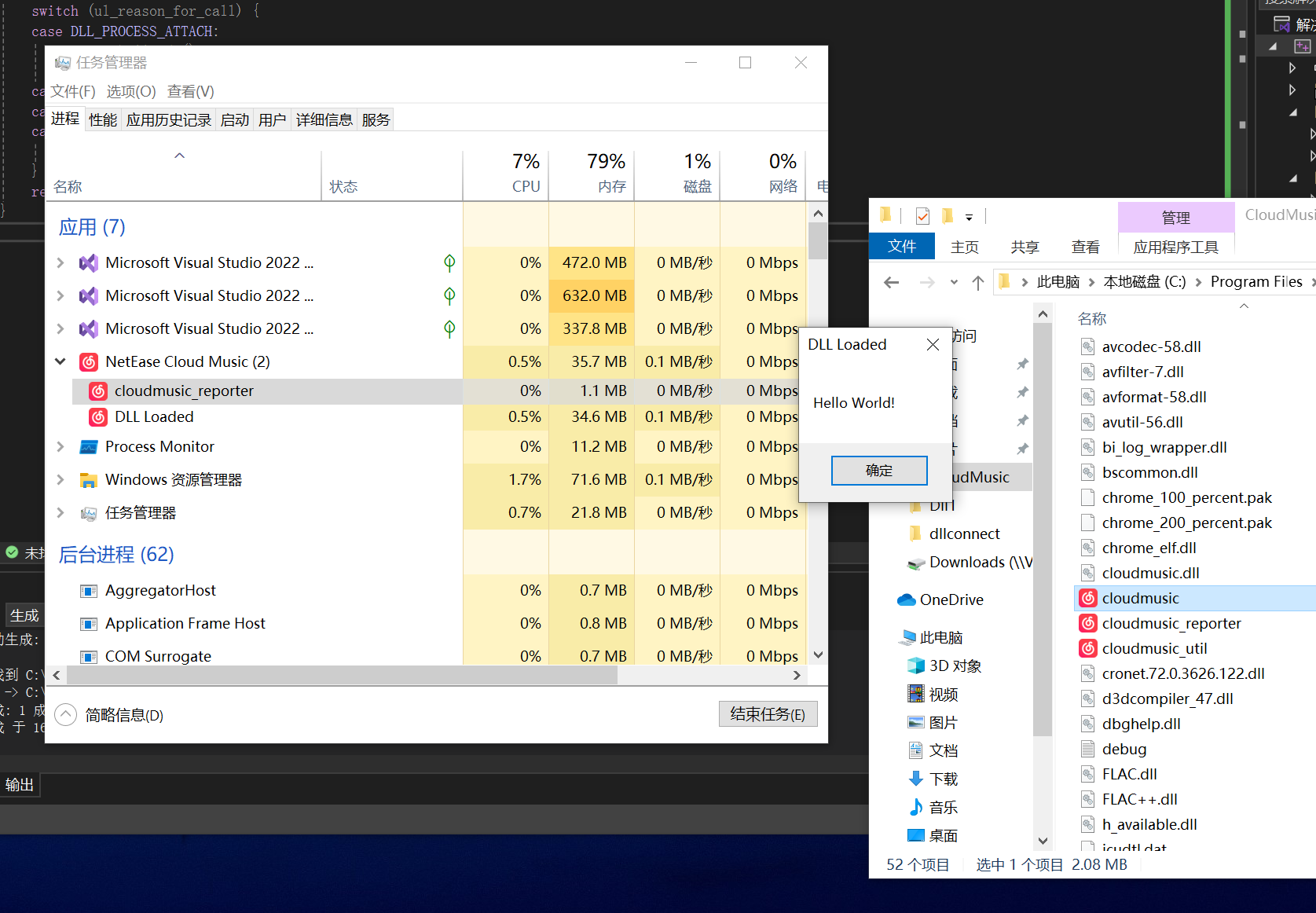Switch to the 性能 tab
The image size is (1316, 913).
point(103,119)
